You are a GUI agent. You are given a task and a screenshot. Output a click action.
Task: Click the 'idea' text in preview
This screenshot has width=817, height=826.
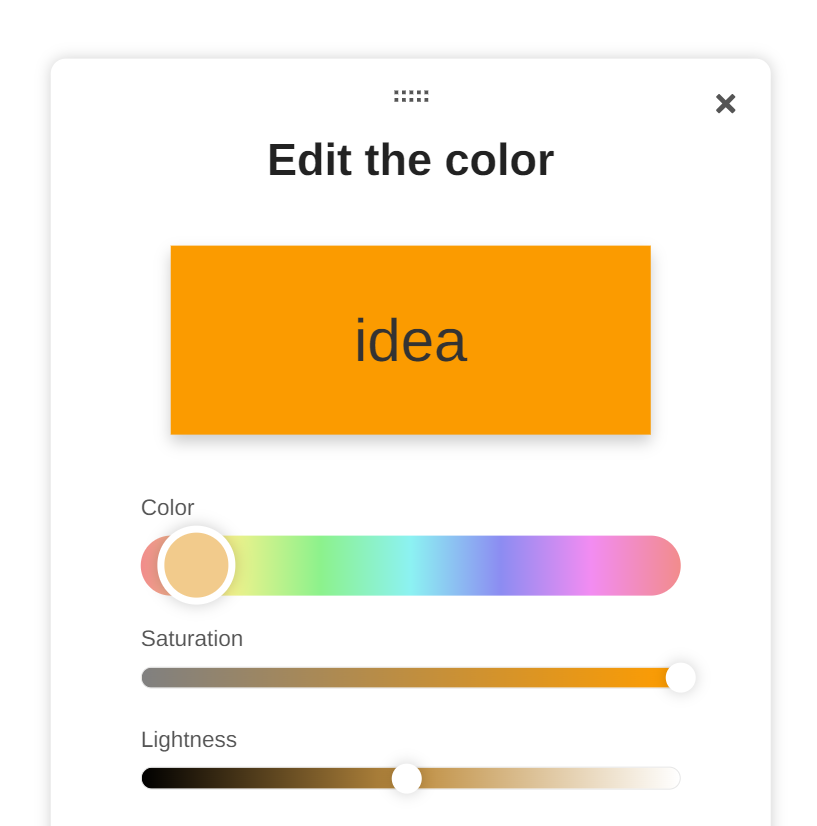[x=410, y=341]
